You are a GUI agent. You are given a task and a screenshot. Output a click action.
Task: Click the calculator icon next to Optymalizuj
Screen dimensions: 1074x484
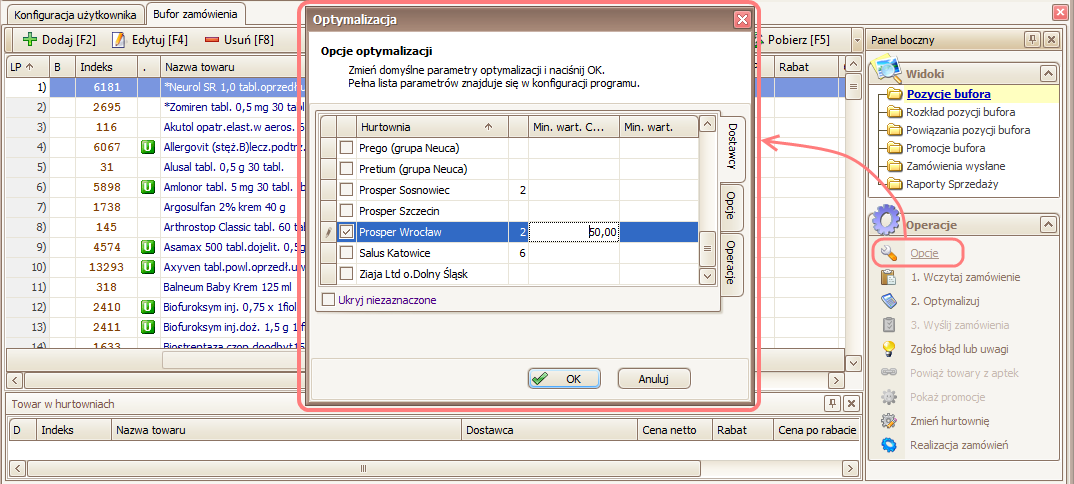click(888, 301)
